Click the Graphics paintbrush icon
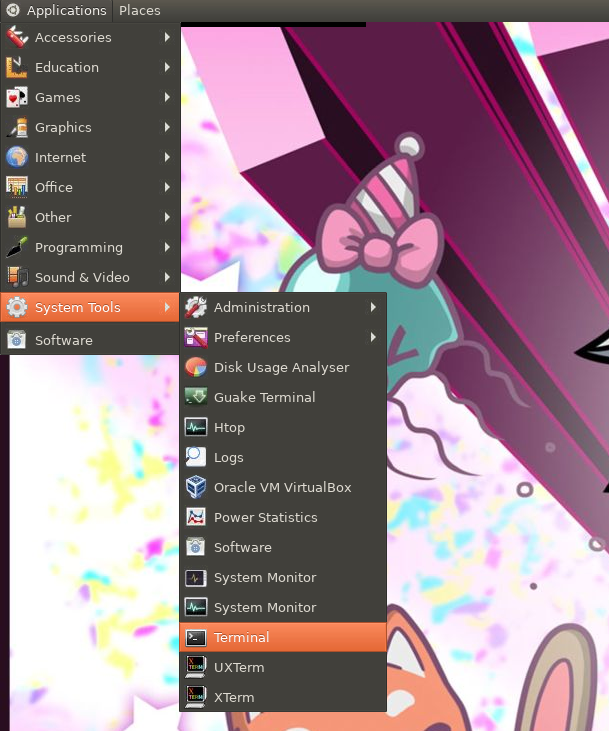 tap(17, 127)
